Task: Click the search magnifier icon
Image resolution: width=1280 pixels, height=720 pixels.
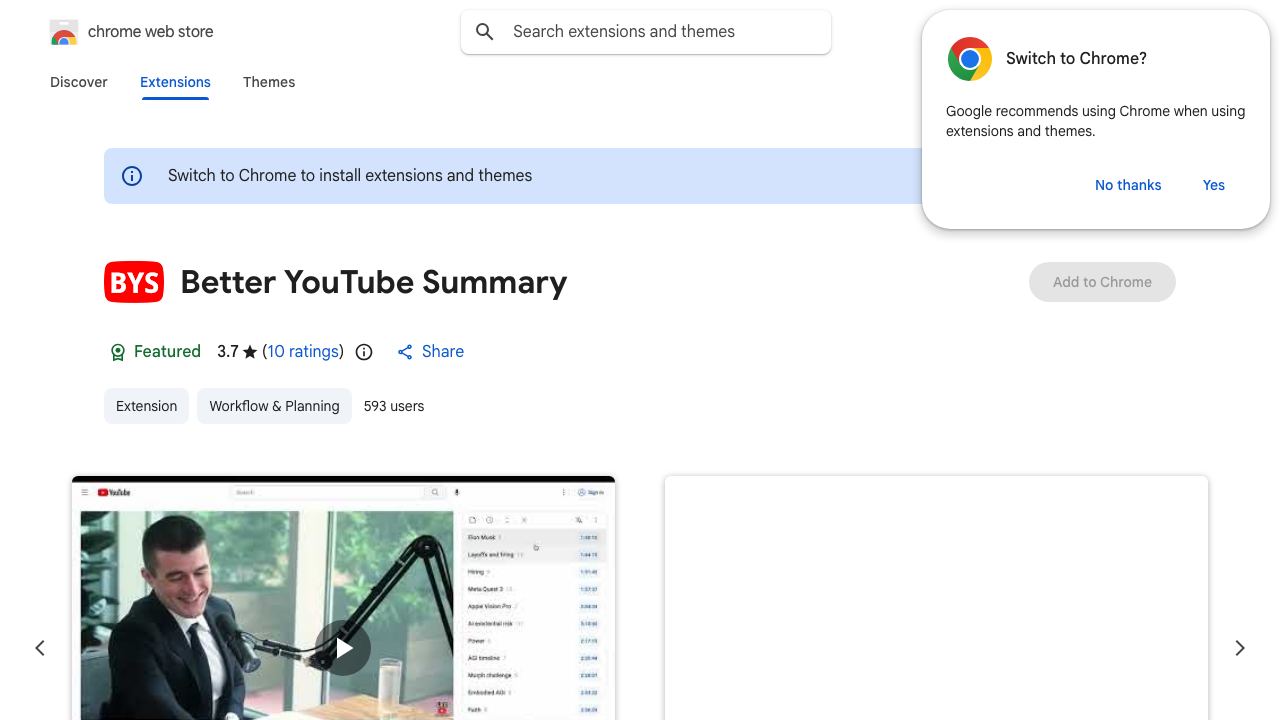Action: pyautogui.click(x=485, y=32)
